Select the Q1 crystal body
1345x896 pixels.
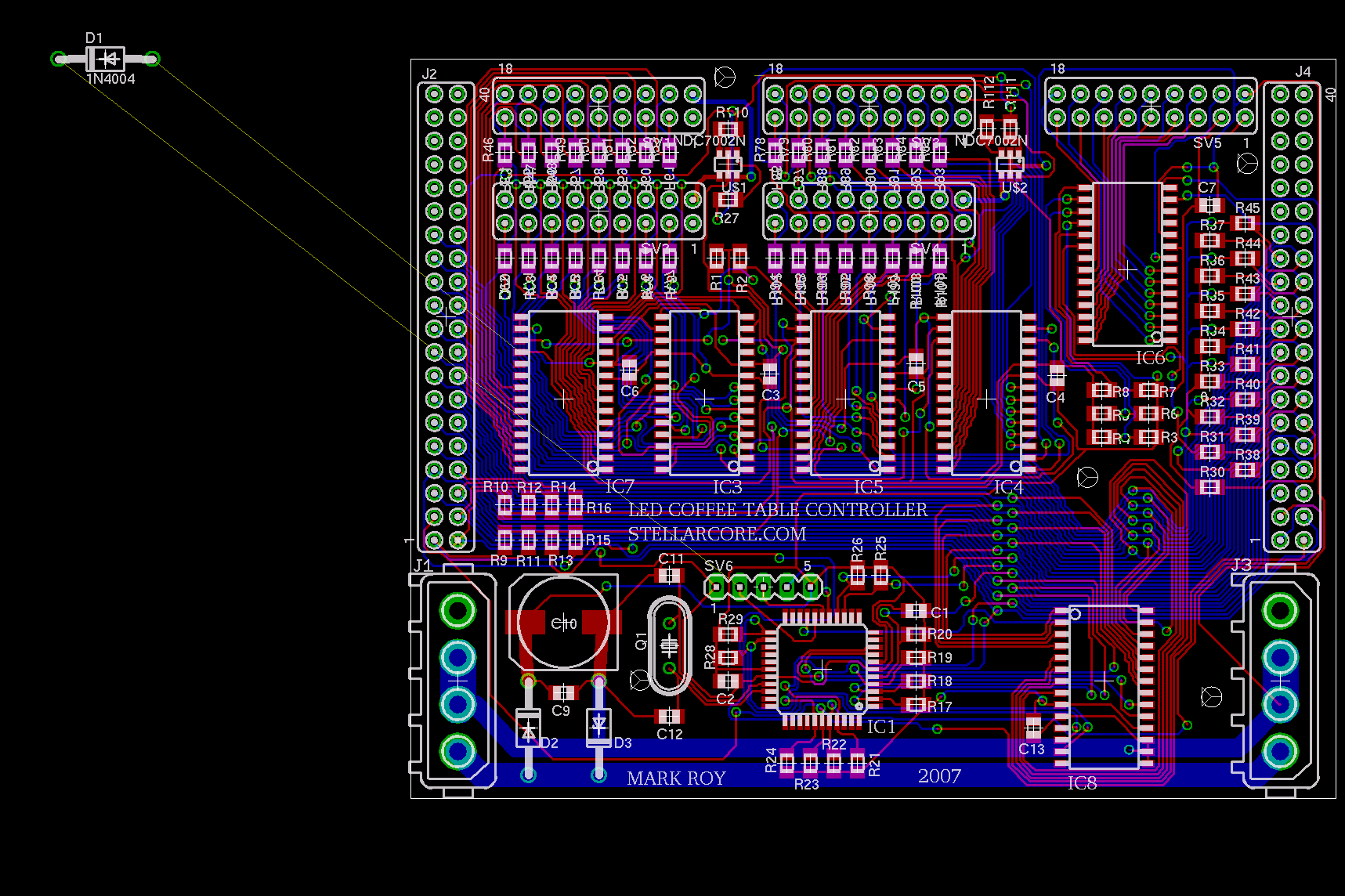(x=669, y=645)
